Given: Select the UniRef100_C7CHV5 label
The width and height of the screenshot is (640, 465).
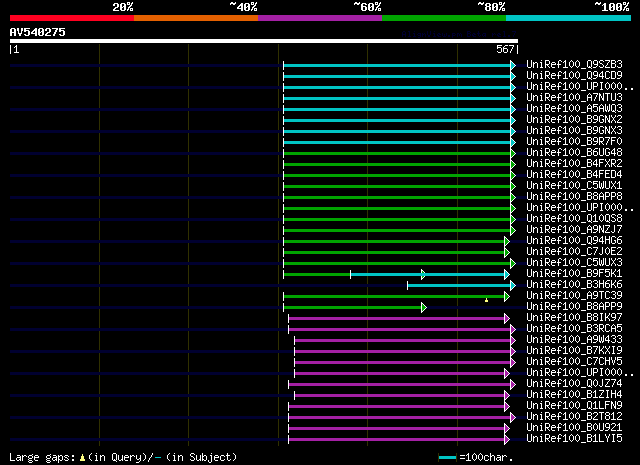Looking at the screenshot, I should coord(574,362).
